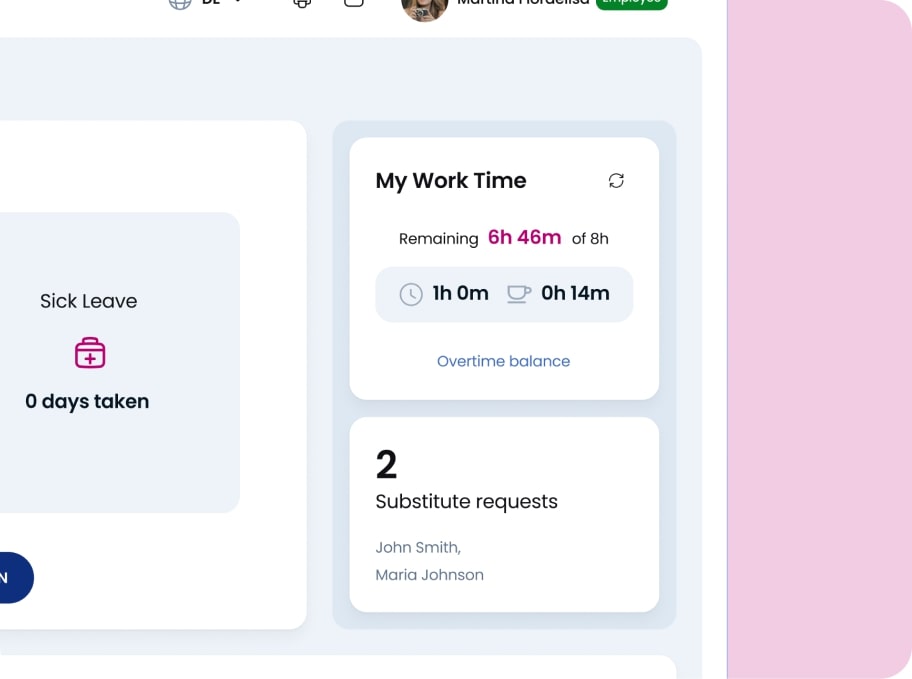Screen dimensions: 912x679
Task: Select the Employee badge
Action: pyautogui.click(x=632, y=3)
